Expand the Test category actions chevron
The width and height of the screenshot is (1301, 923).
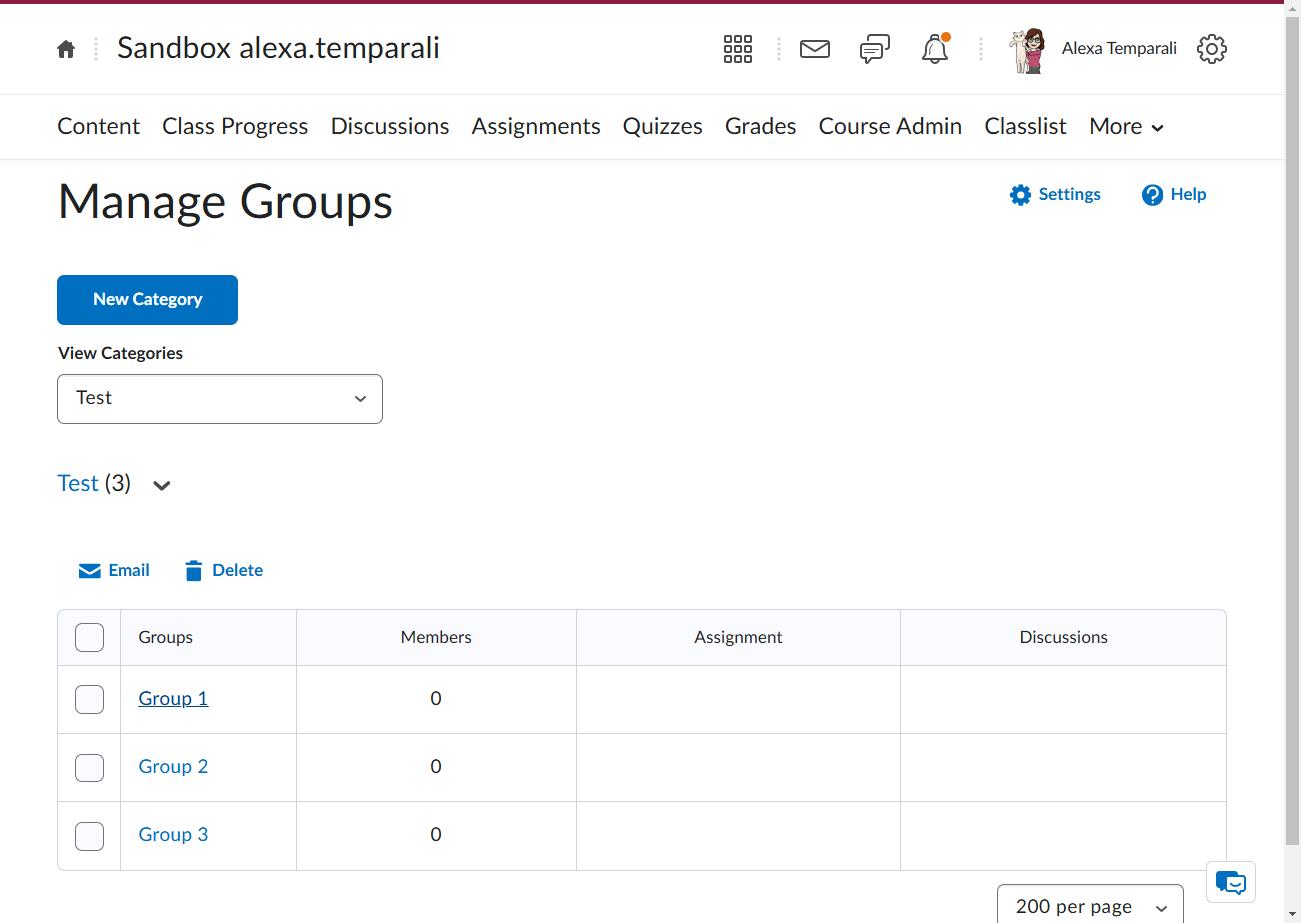pyautogui.click(x=162, y=485)
